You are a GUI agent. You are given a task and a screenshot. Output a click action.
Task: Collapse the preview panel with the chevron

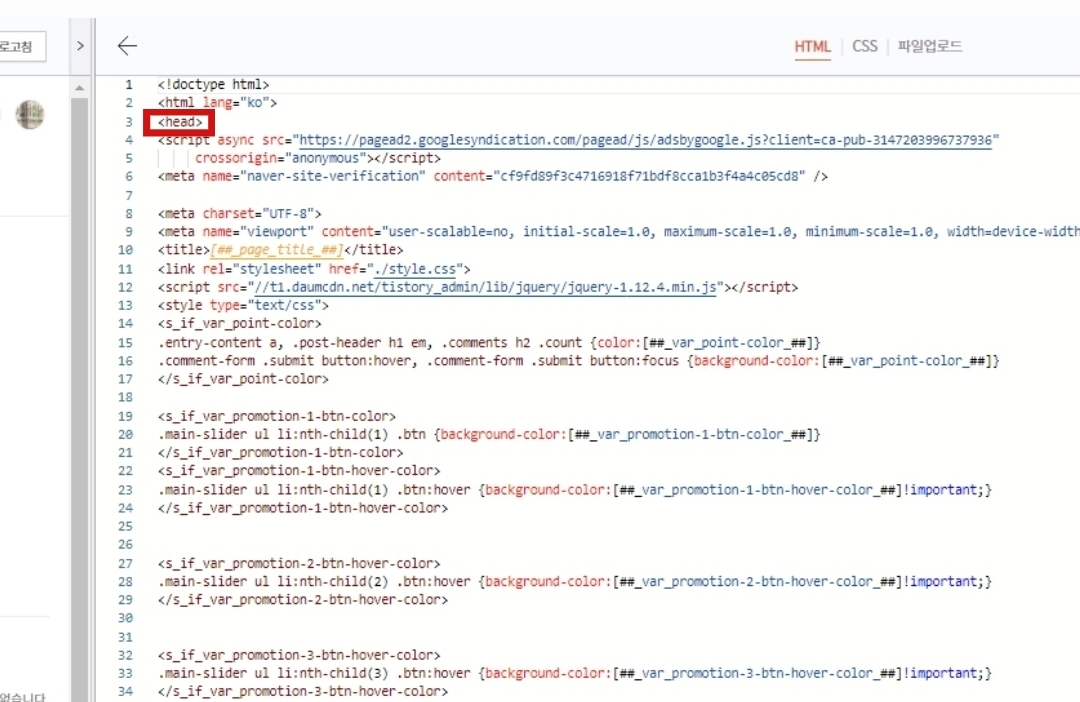coord(81,46)
